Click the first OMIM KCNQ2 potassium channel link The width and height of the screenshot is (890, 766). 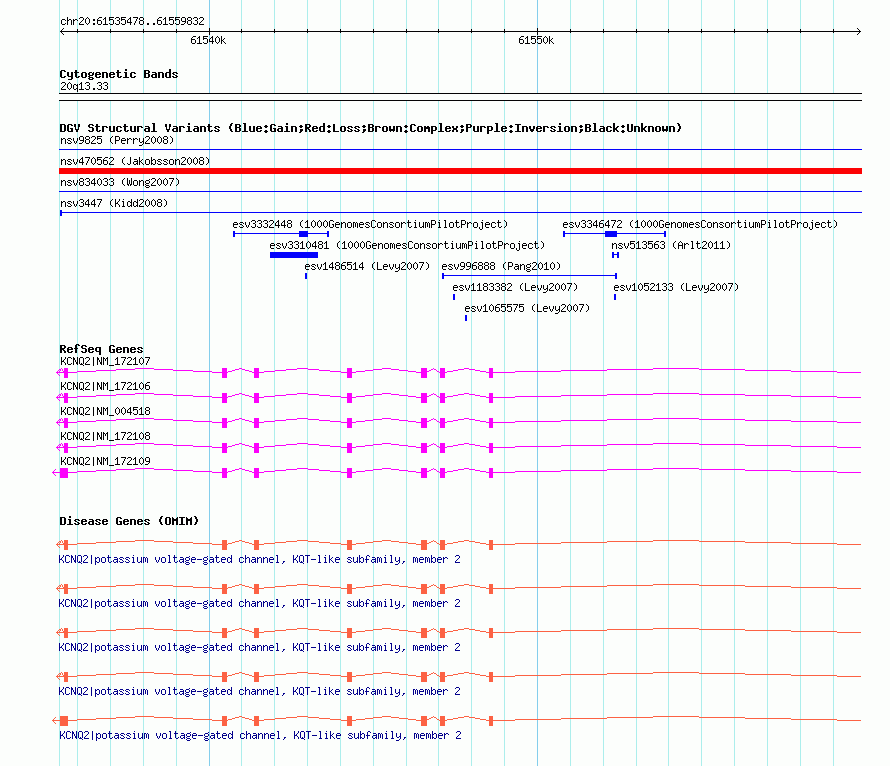click(259, 559)
